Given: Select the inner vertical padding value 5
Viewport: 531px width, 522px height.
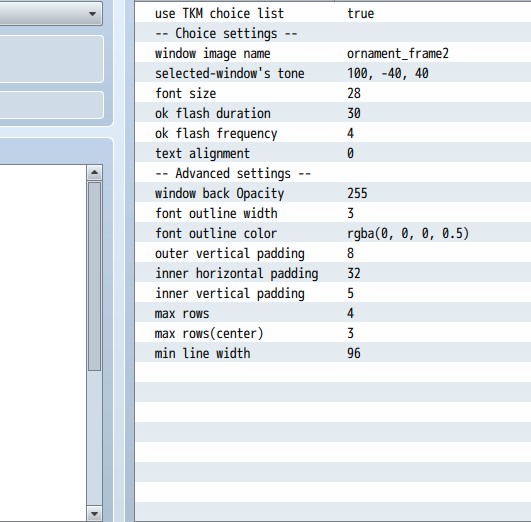Looking at the screenshot, I should click(351, 294).
